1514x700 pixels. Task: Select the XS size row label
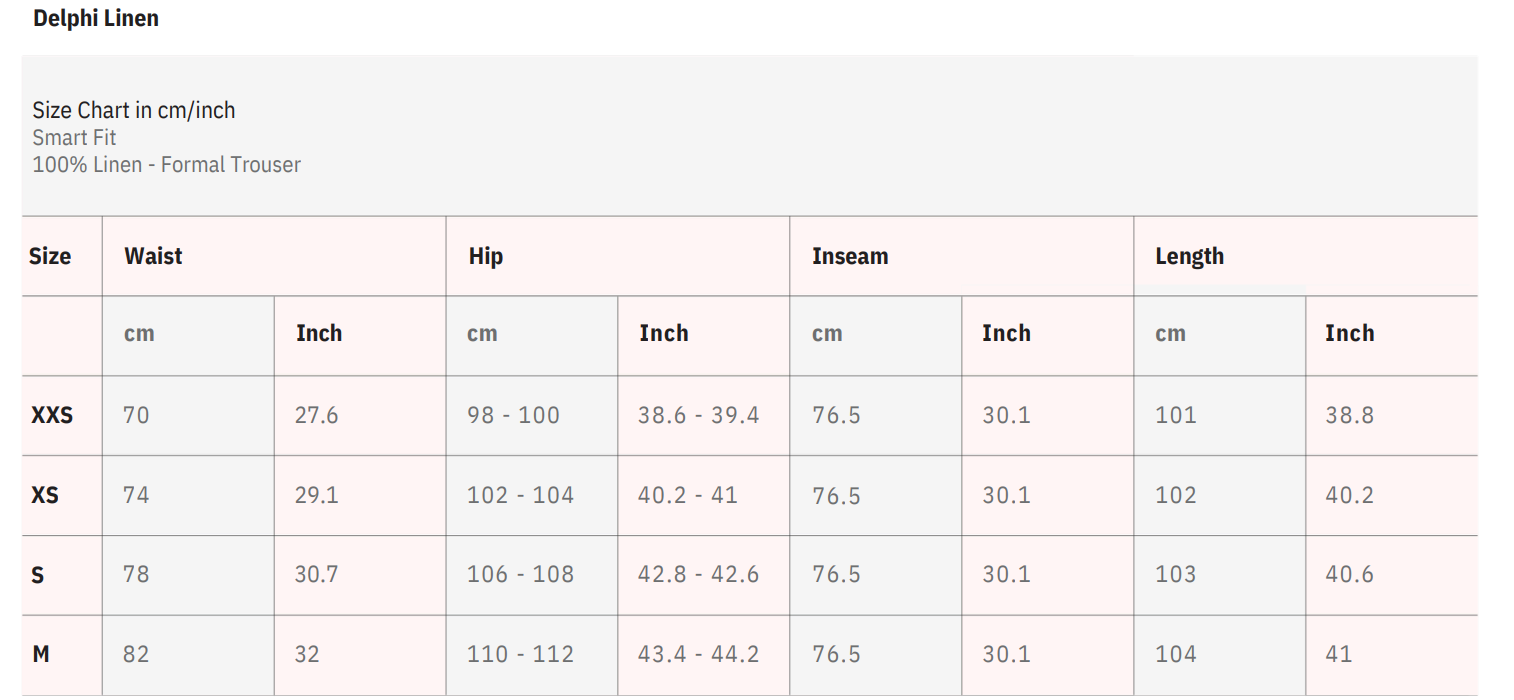(x=45, y=495)
